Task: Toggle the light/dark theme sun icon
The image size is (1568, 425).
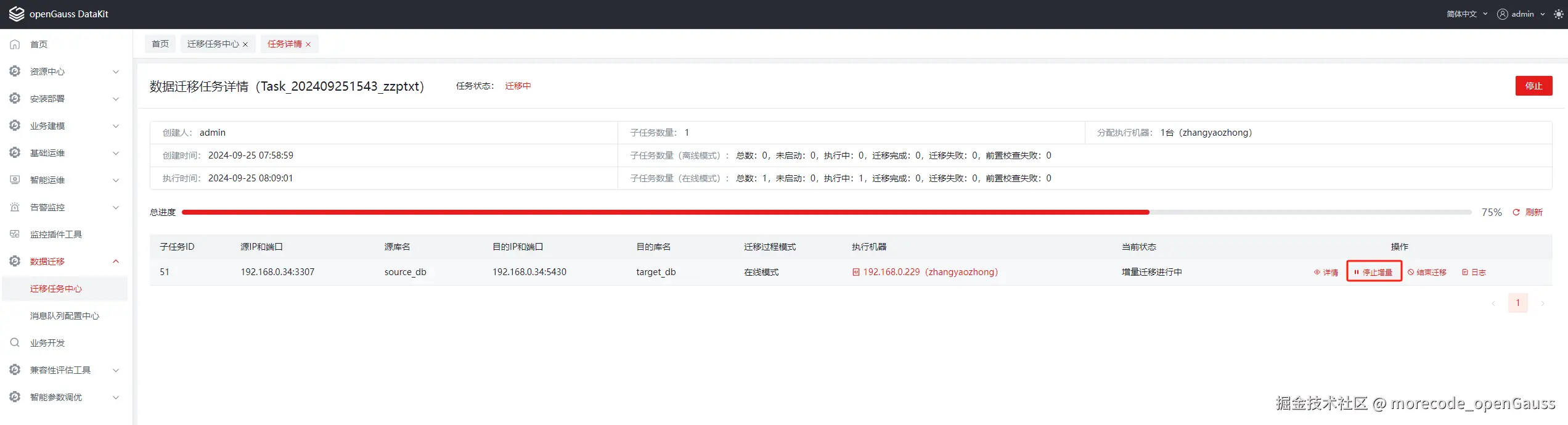Action: (x=1559, y=14)
